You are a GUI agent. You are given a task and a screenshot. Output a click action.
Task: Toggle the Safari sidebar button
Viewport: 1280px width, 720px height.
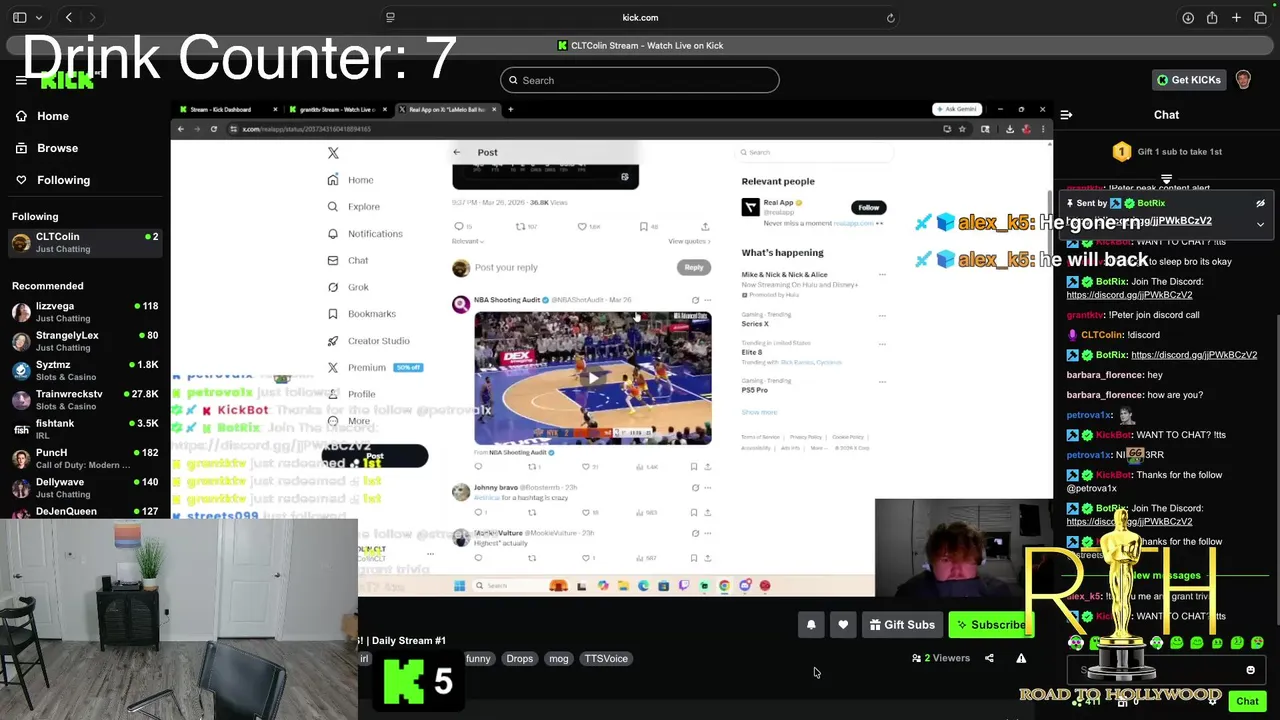[x=19, y=17]
